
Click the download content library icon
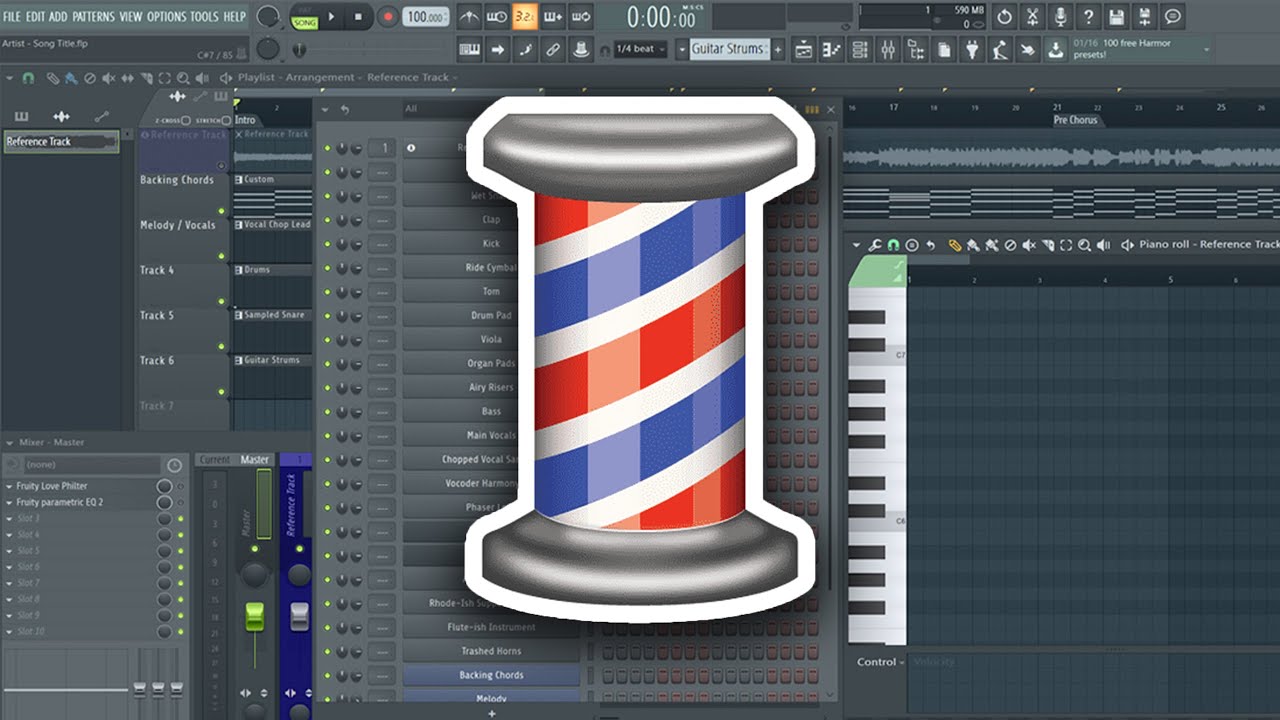pyautogui.click(x=1055, y=49)
